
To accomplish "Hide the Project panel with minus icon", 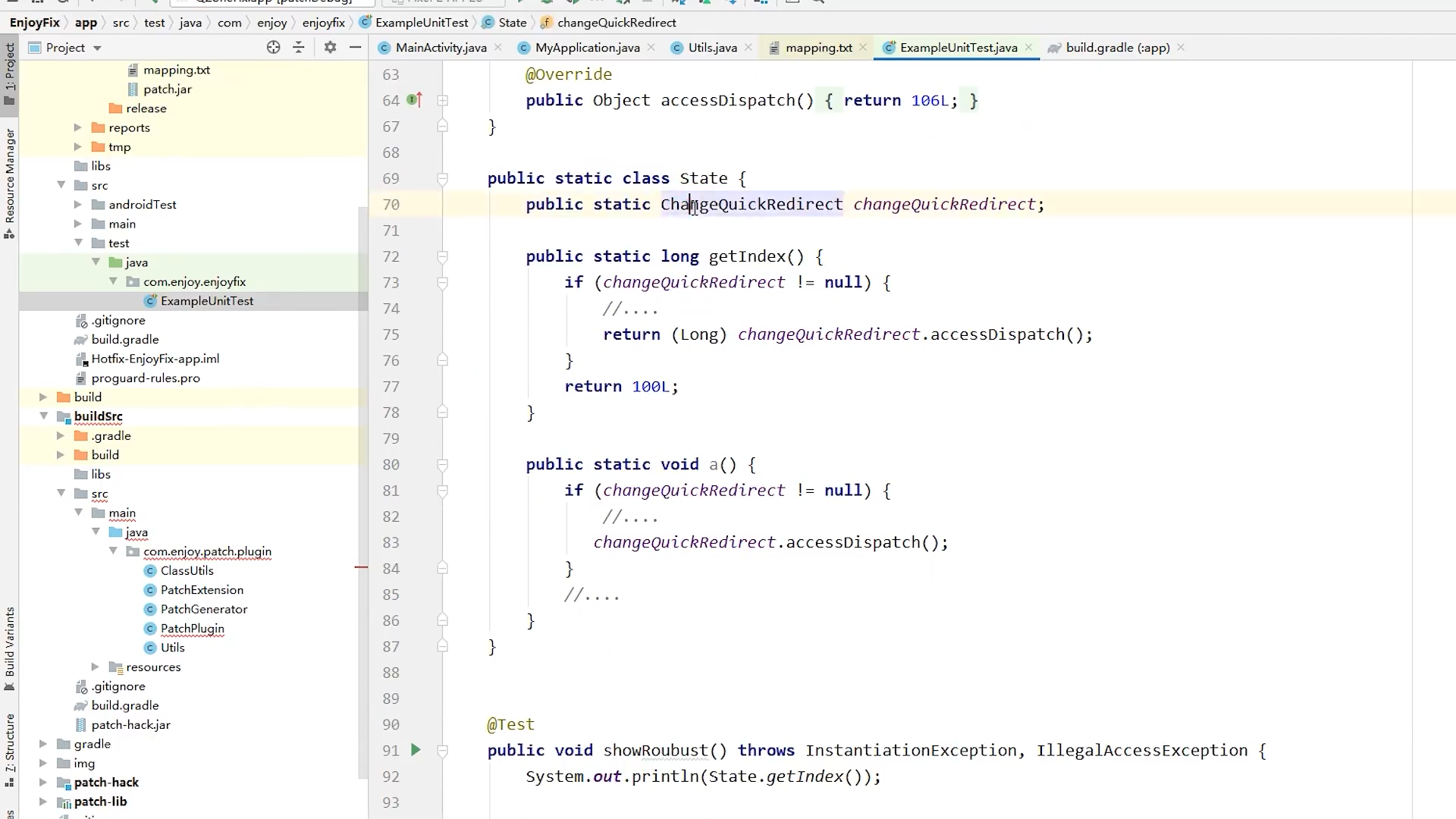I will pyautogui.click(x=355, y=48).
